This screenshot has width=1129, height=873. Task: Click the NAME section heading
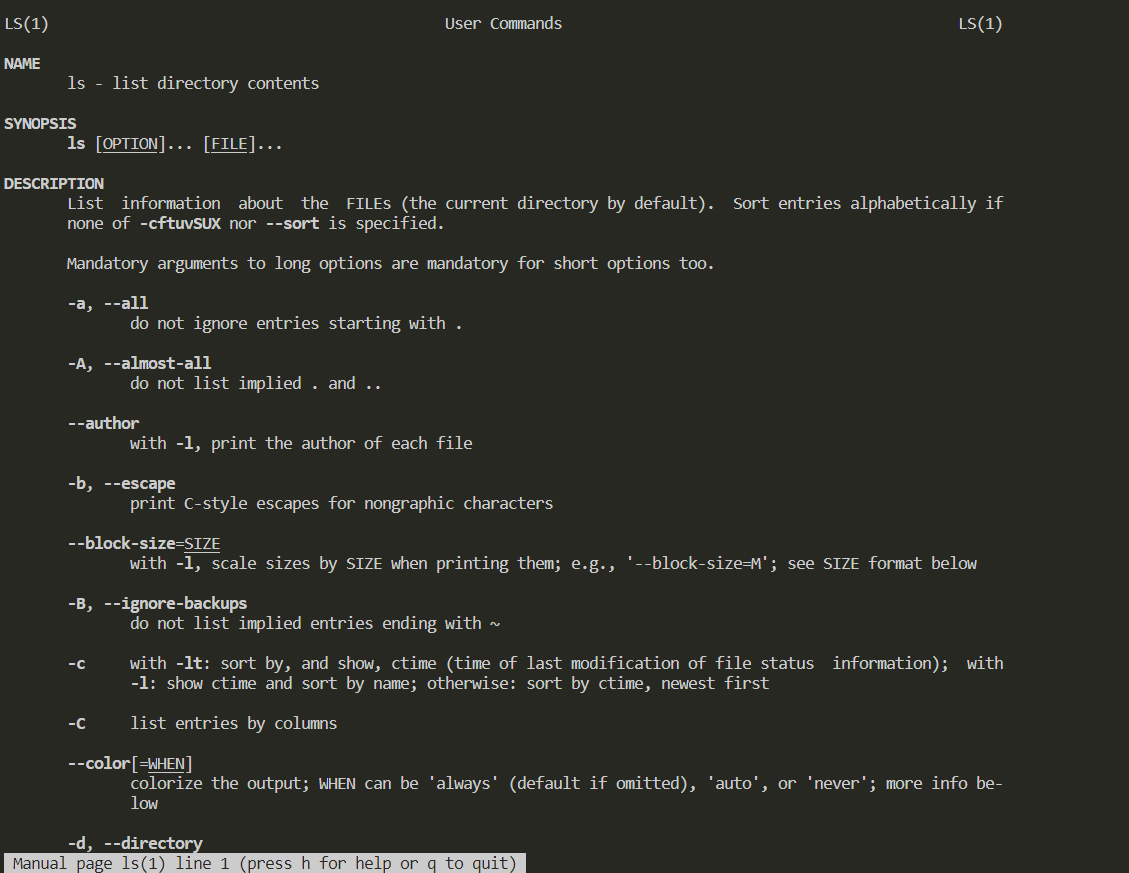point(22,63)
